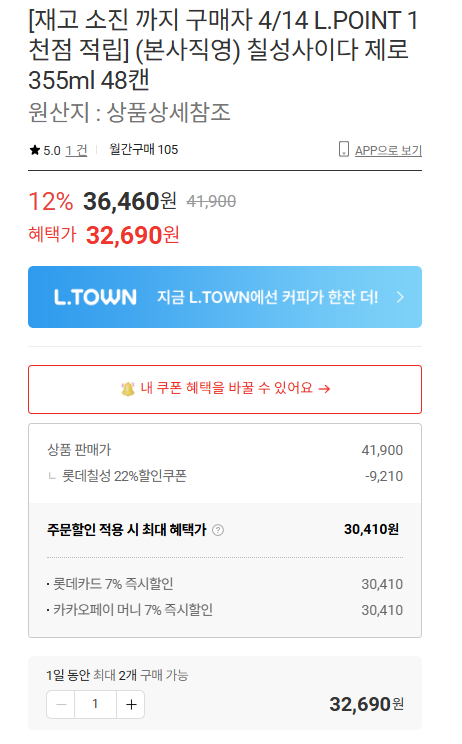Image resolution: width=462 pixels, height=744 pixels.
Task: Click the bell icon in coupon box
Action: coord(128,389)
